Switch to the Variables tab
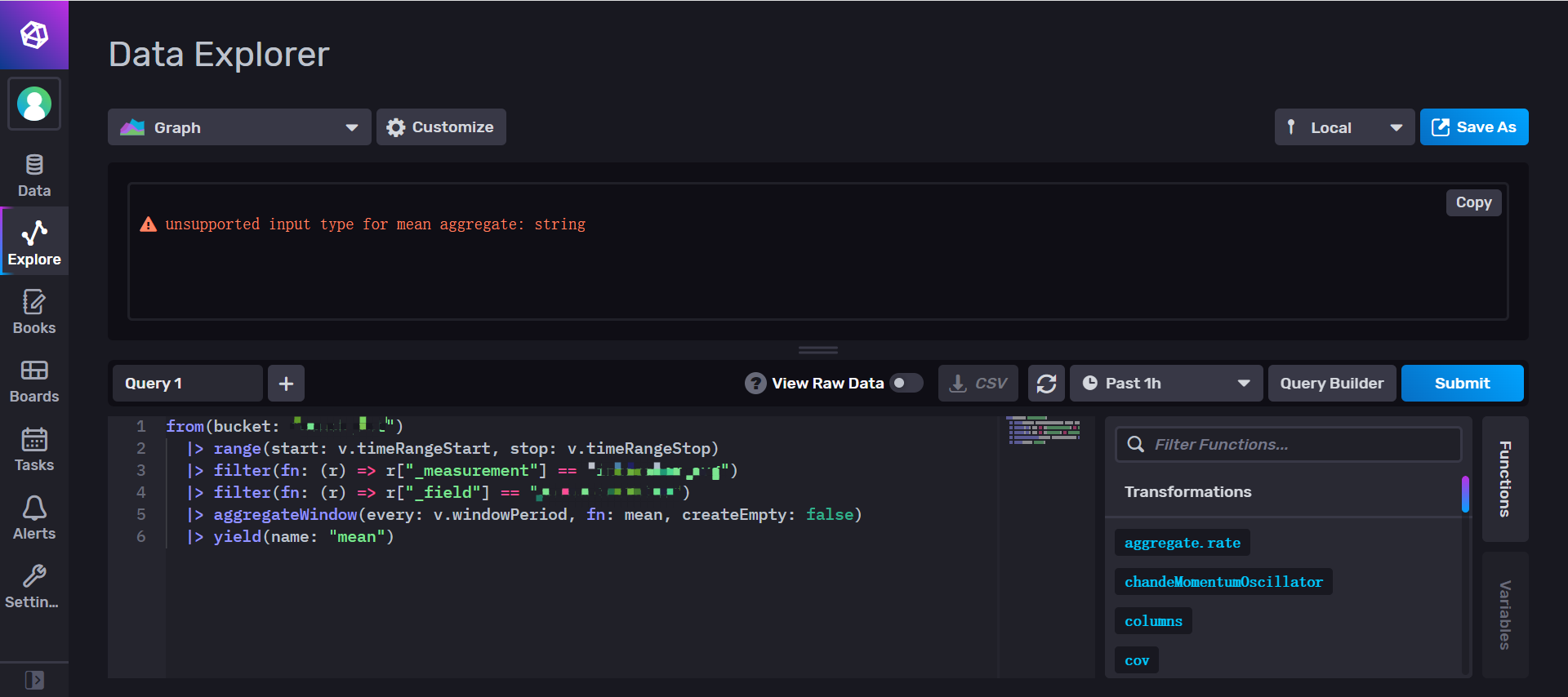 coord(1504,615)
